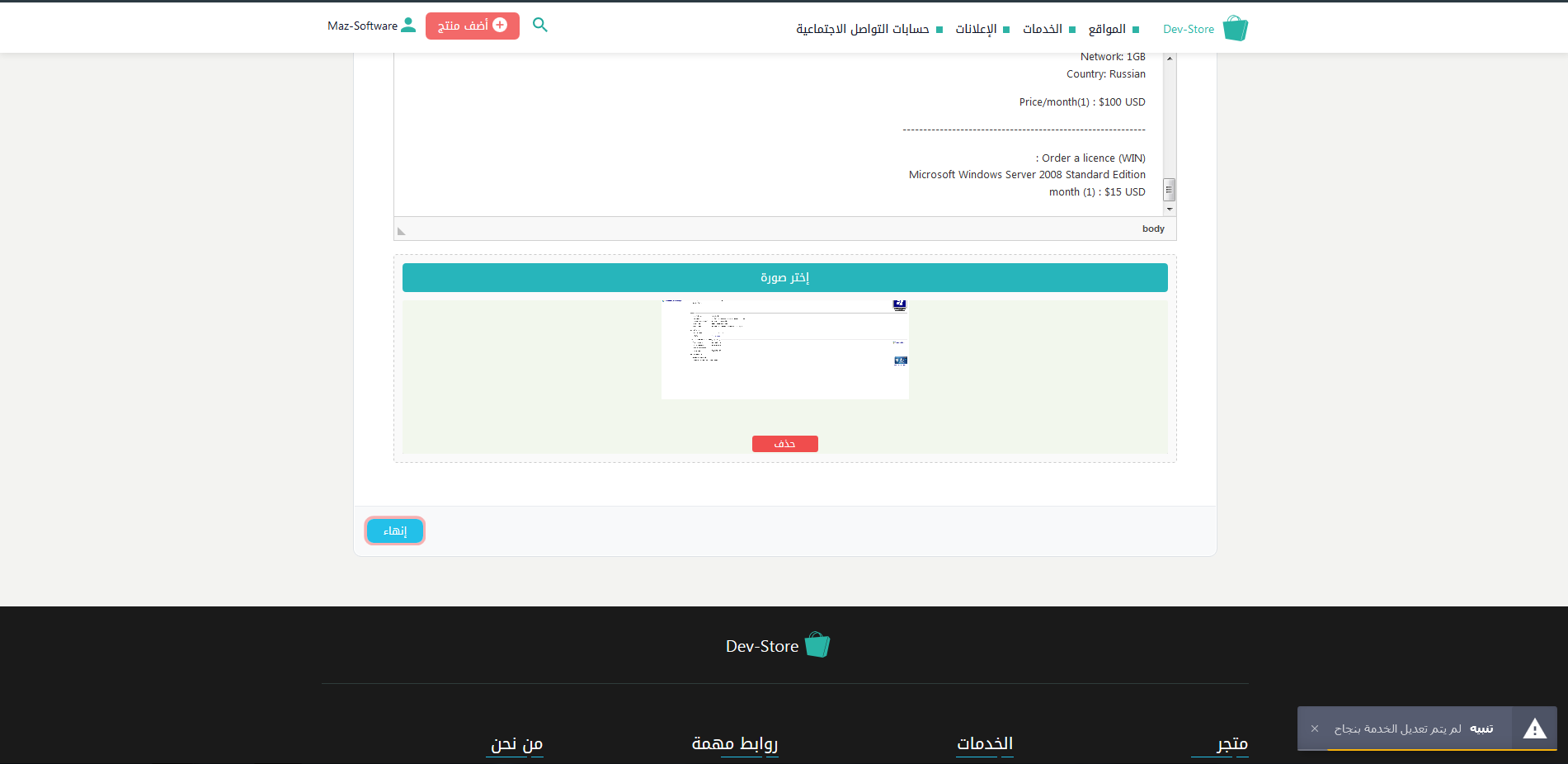Select the uploaded image thumbnail preview
Screen dimensions: 1568x764
click(784, 349)
